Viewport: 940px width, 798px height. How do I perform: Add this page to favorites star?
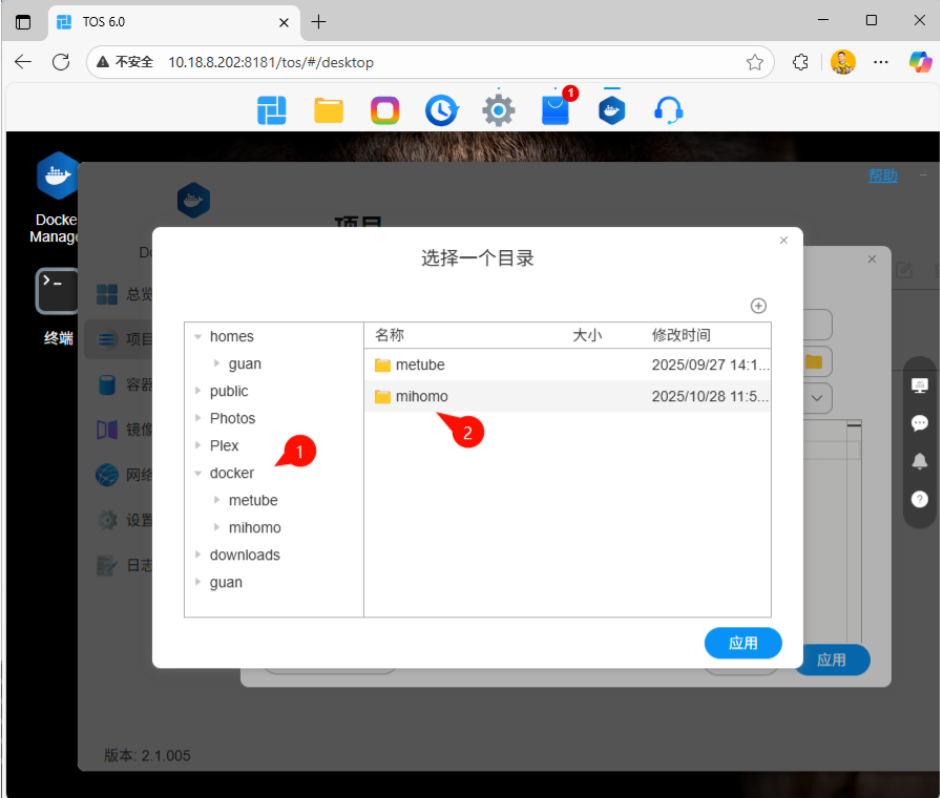pyautogui.click(x=755, y=62)
